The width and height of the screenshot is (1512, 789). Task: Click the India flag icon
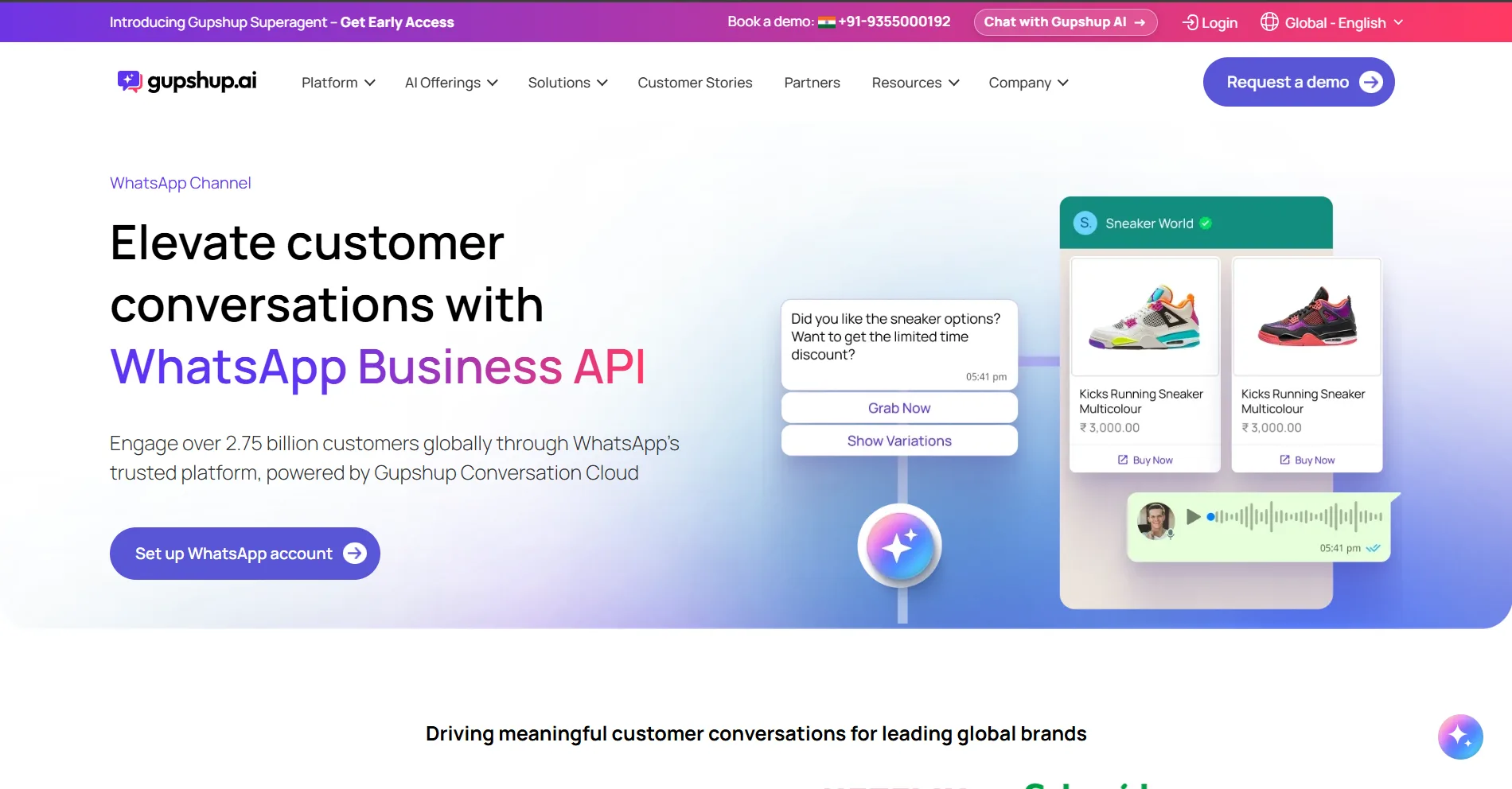pyautogui.click(x=826, y=22)
